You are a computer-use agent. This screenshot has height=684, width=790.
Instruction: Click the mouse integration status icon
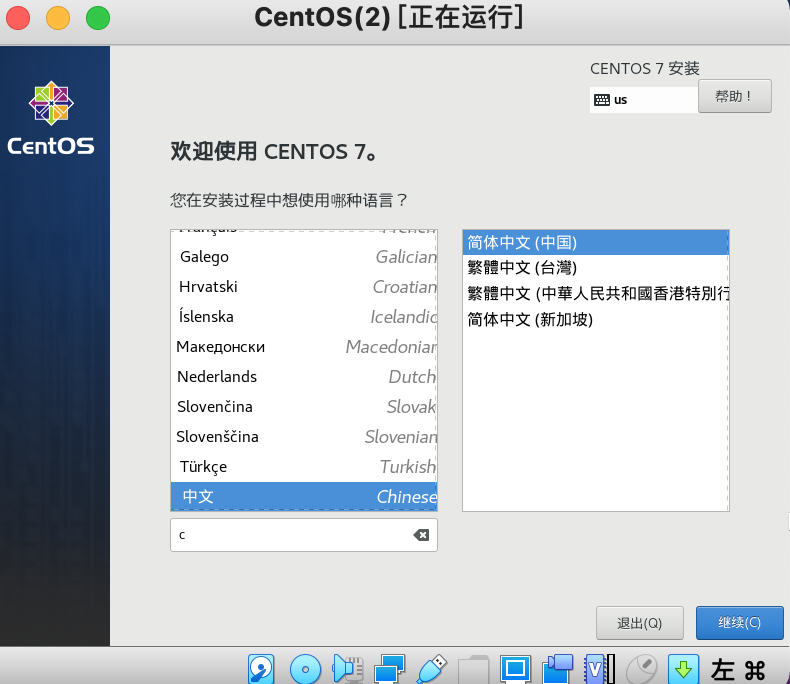[641, 669]
